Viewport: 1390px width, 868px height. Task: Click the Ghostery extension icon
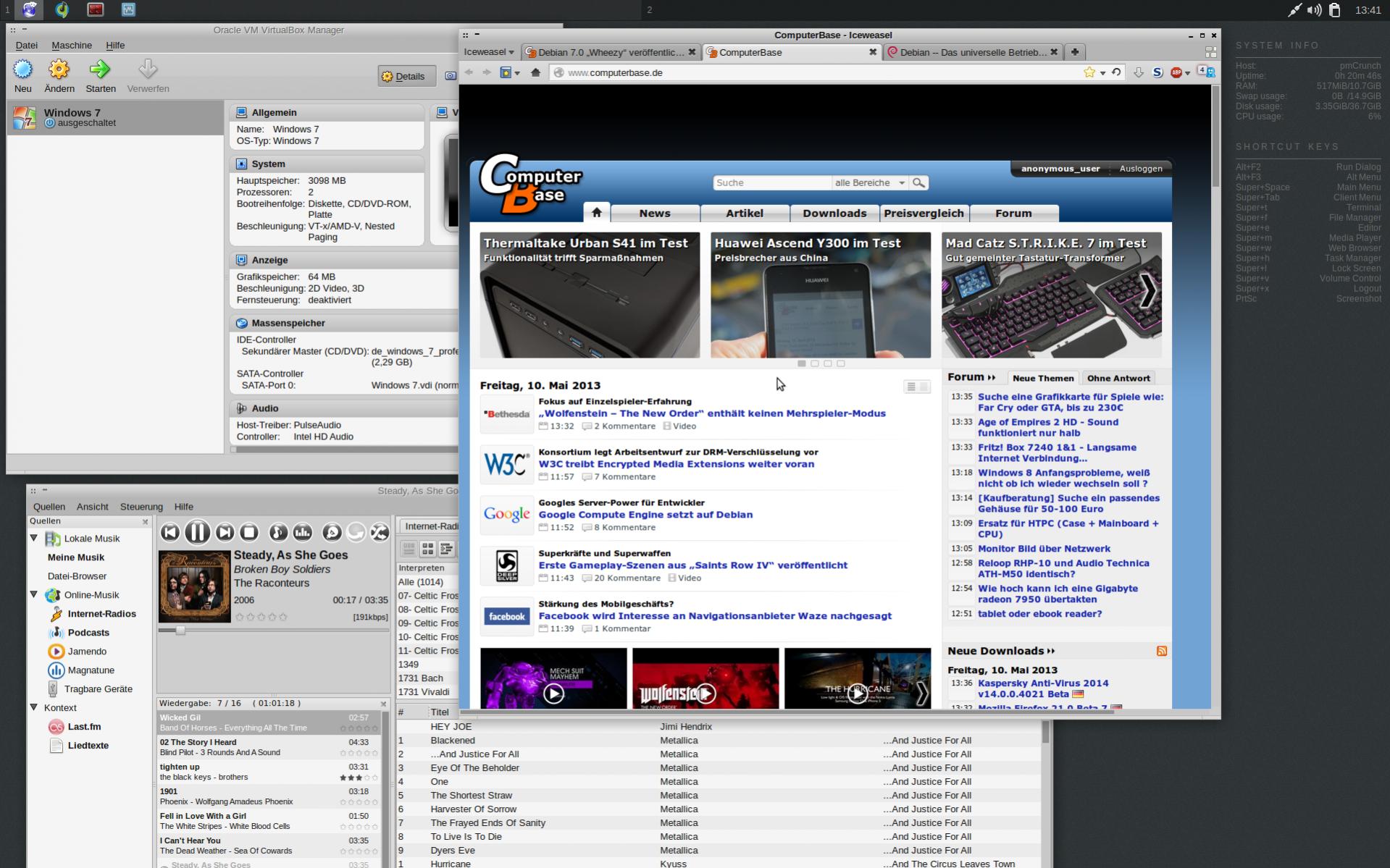(x=1206, y=72)
